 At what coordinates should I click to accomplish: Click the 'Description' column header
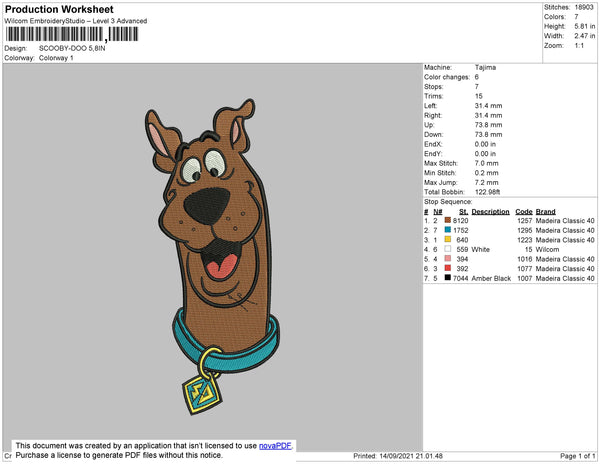click(x=490, y=212)
